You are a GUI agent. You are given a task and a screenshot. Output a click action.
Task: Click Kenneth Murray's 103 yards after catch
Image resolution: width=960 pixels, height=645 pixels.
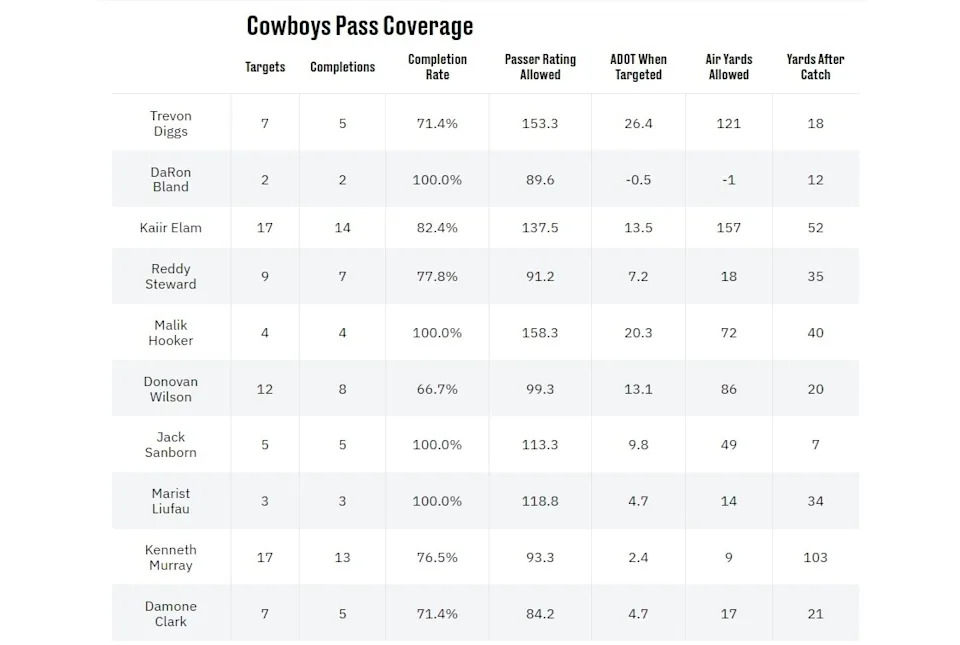pyautogui.click(x=815, y=557)
